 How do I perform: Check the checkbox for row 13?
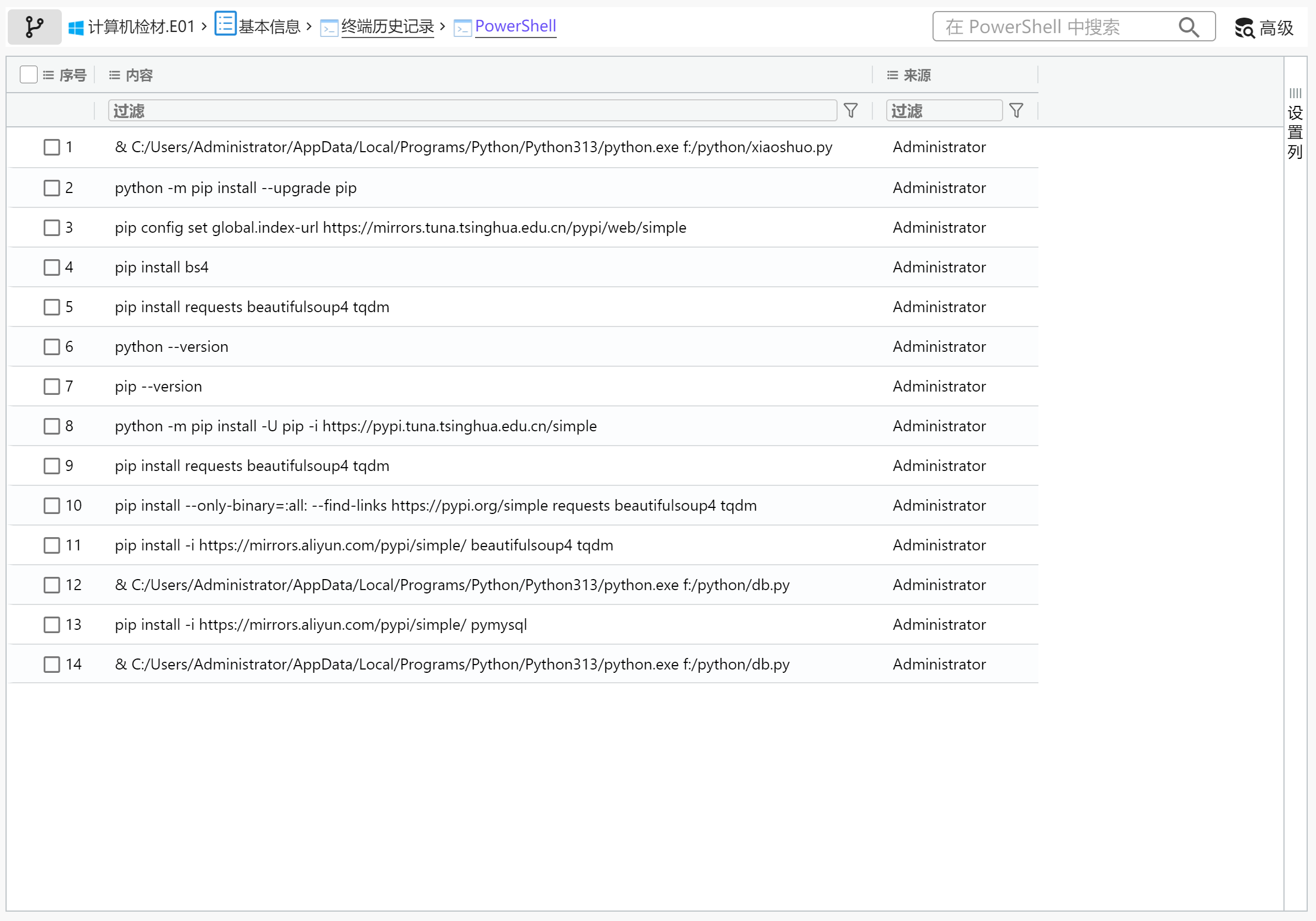tap(51, 624)
